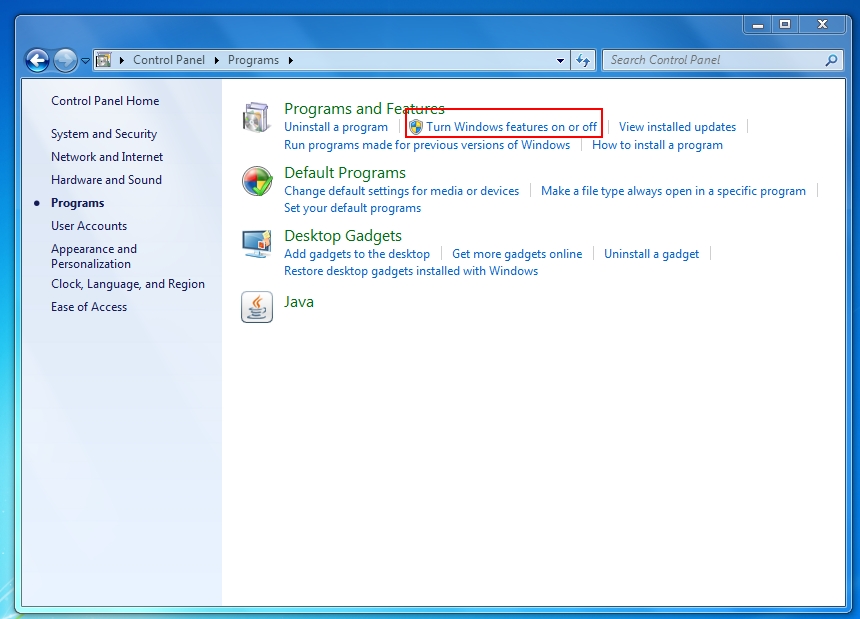Open the Java heading link
Screen dimensions: 860x619
coord(299,302)
